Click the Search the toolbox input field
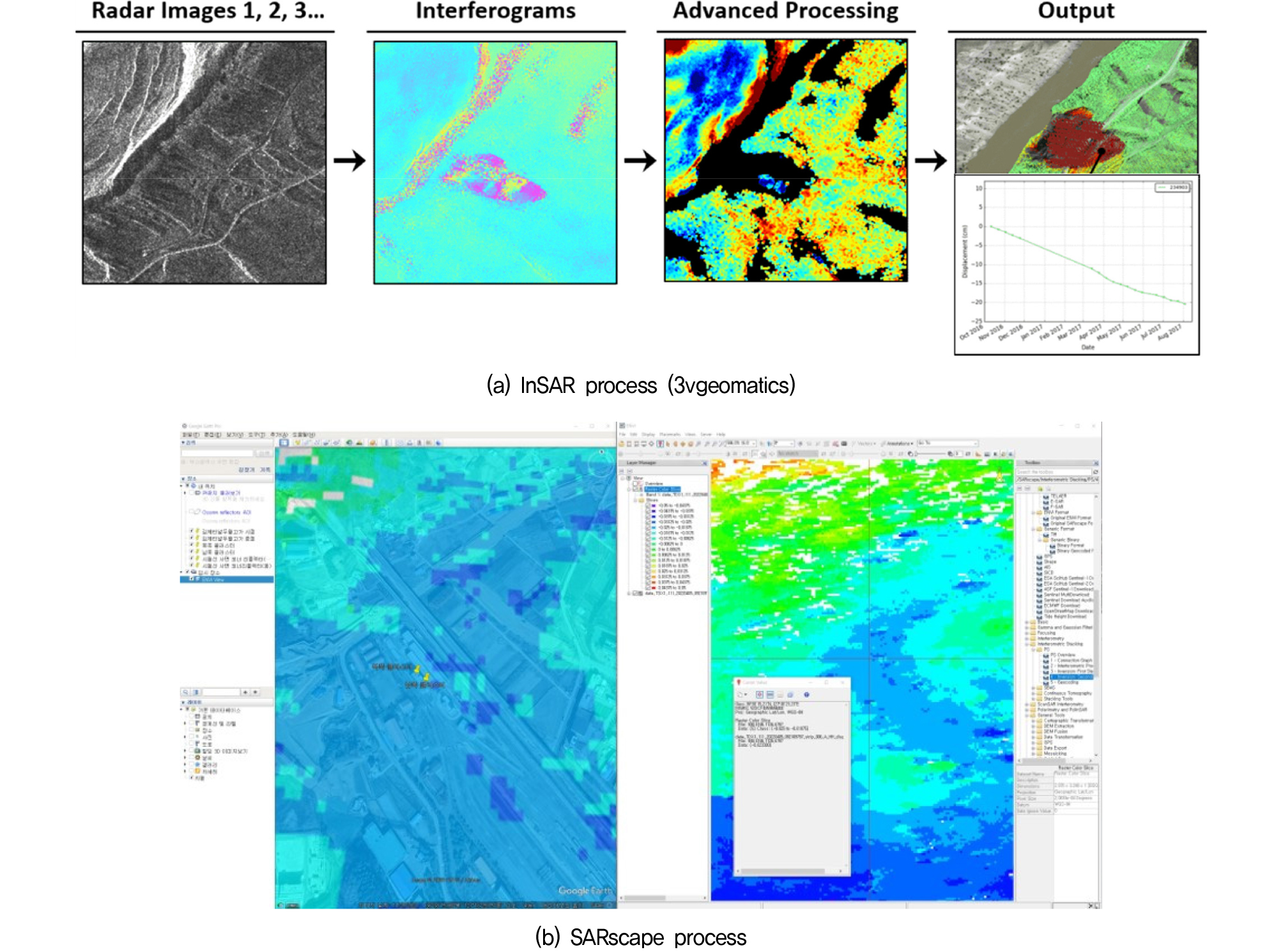This screenshot has width=1283, height=952. pyautogui.click(x=1053, y=472)
